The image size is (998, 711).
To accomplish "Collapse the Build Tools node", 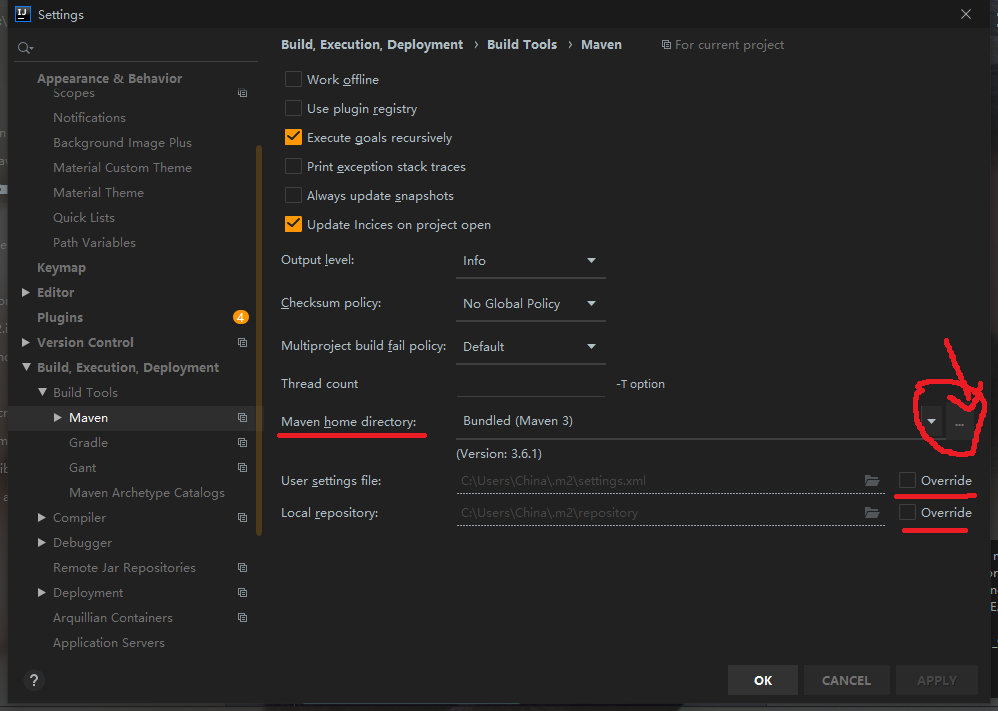I will coord(42,392).
